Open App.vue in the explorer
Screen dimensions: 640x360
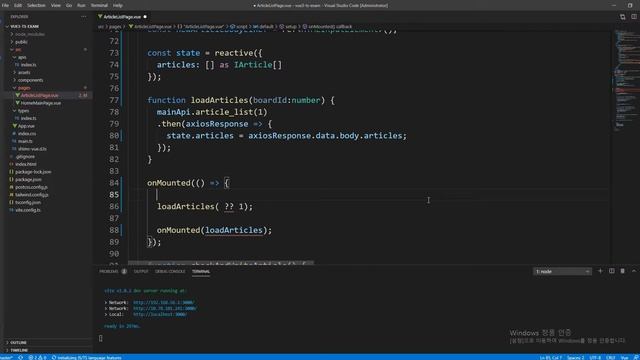tap(26, 126)
